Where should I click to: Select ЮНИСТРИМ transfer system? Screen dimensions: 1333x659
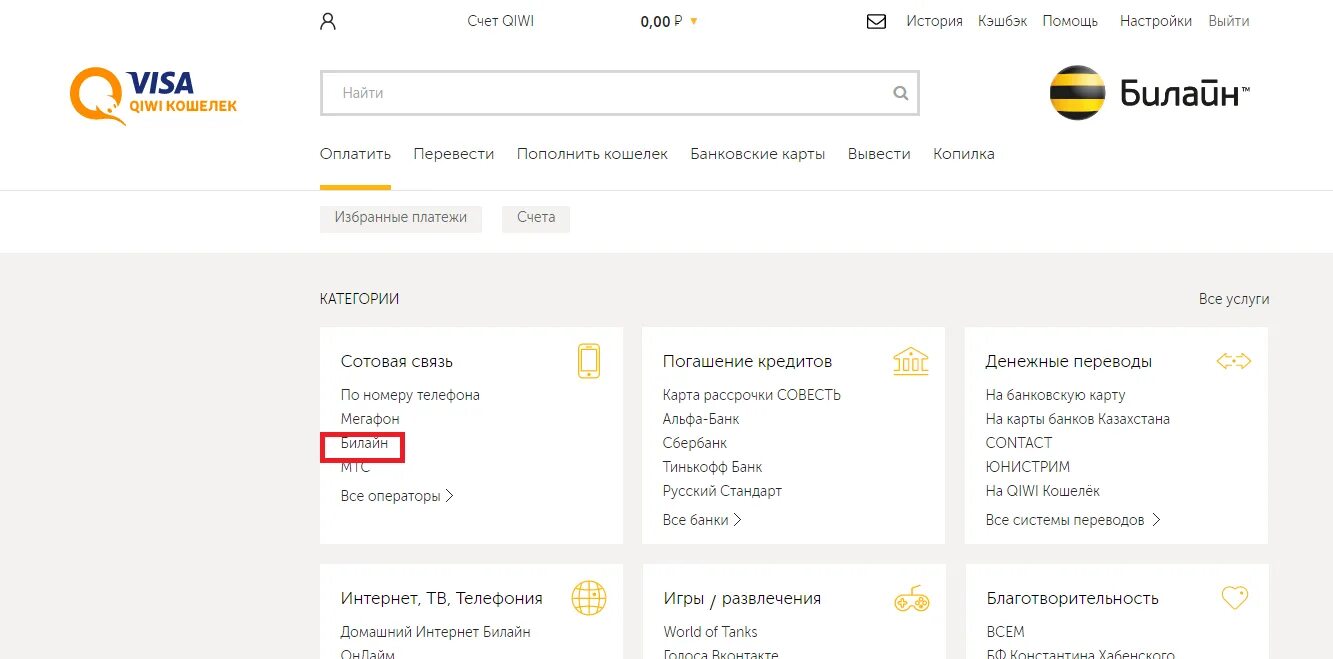(x=1028, y=467)
